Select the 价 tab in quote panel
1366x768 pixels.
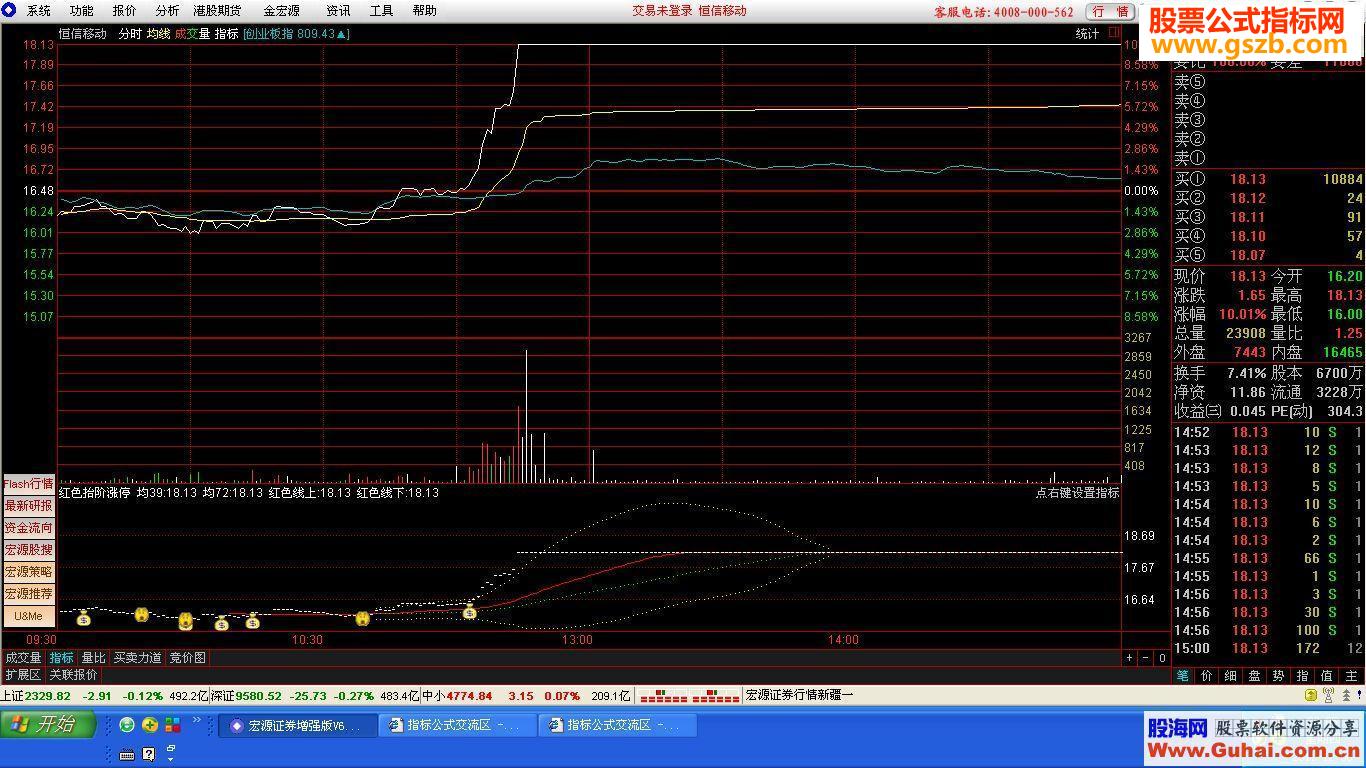tap(1207, 676)
